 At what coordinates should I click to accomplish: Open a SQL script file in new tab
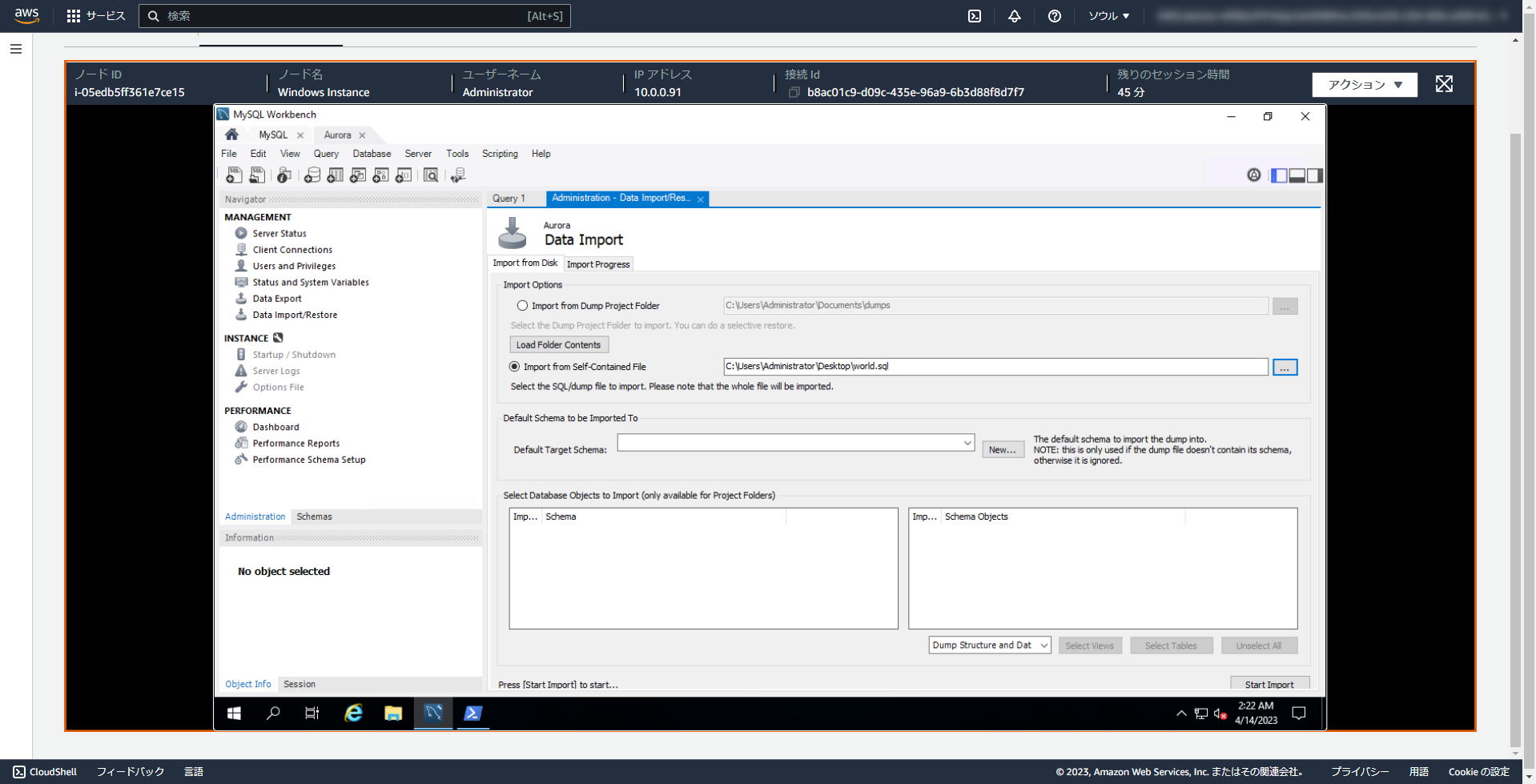coord(257,175)
